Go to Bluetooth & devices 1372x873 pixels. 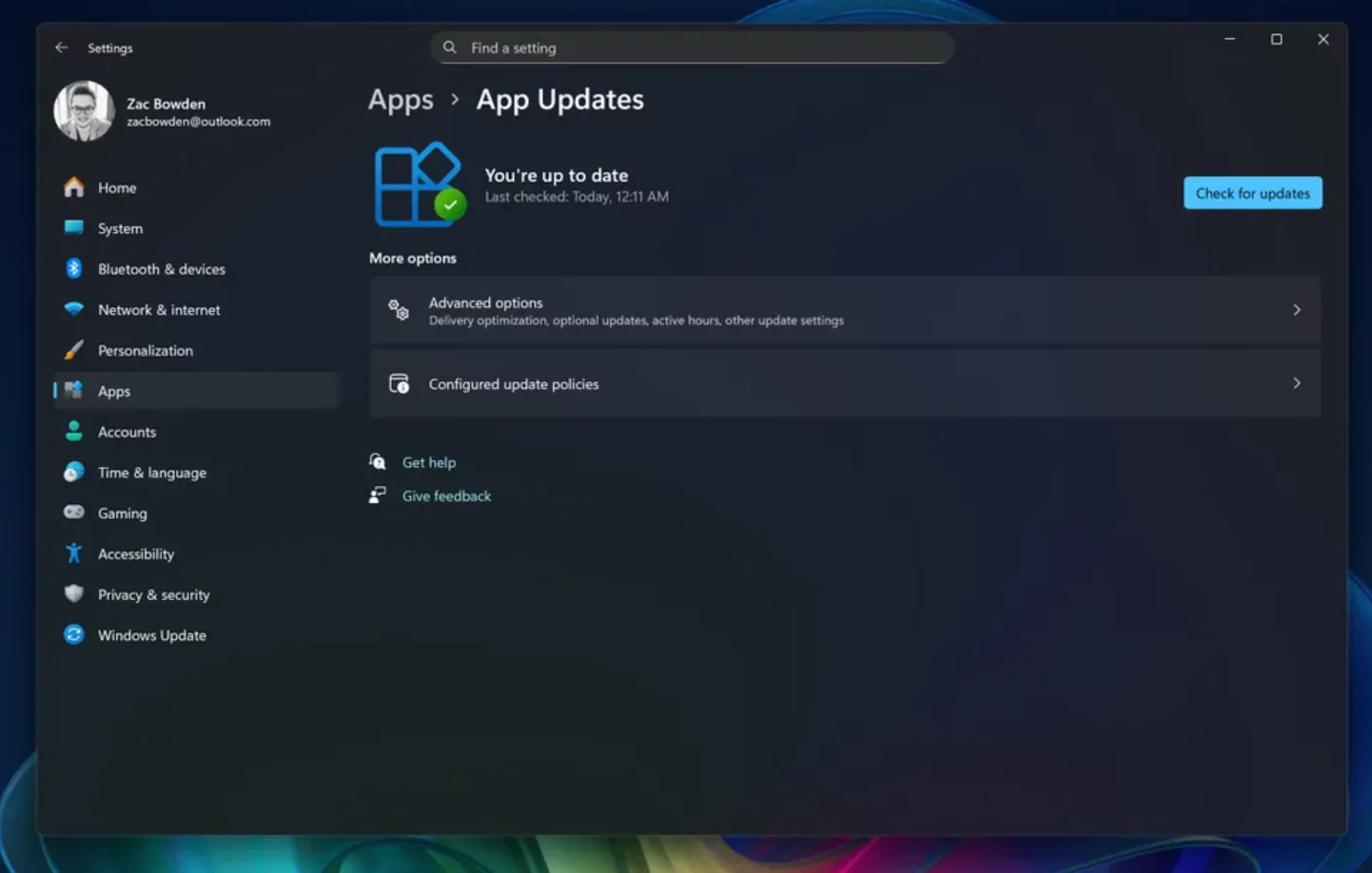coord(195,269)
